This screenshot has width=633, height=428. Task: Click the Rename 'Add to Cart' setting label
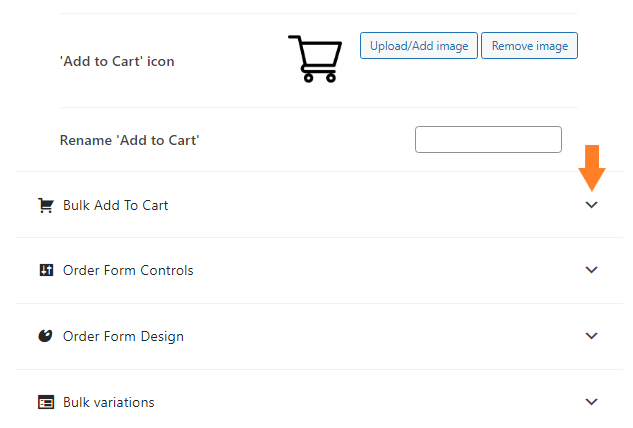click(x=130, y=140)
